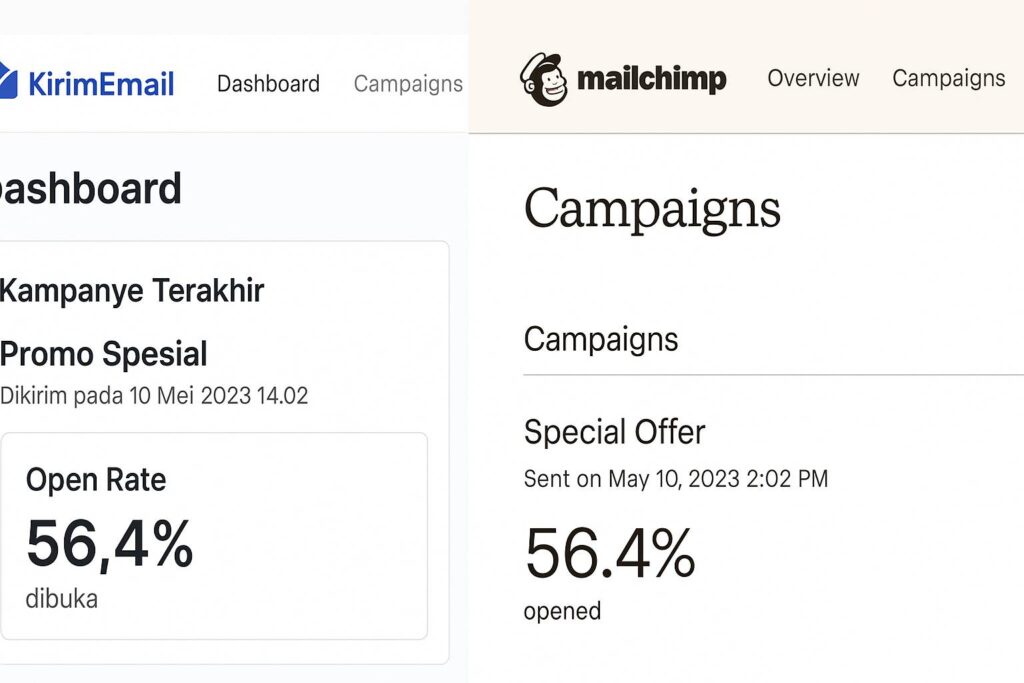The image size is (1024, 683).
Task: Select the Open Rate stat card title
Action: pos(96,480)
